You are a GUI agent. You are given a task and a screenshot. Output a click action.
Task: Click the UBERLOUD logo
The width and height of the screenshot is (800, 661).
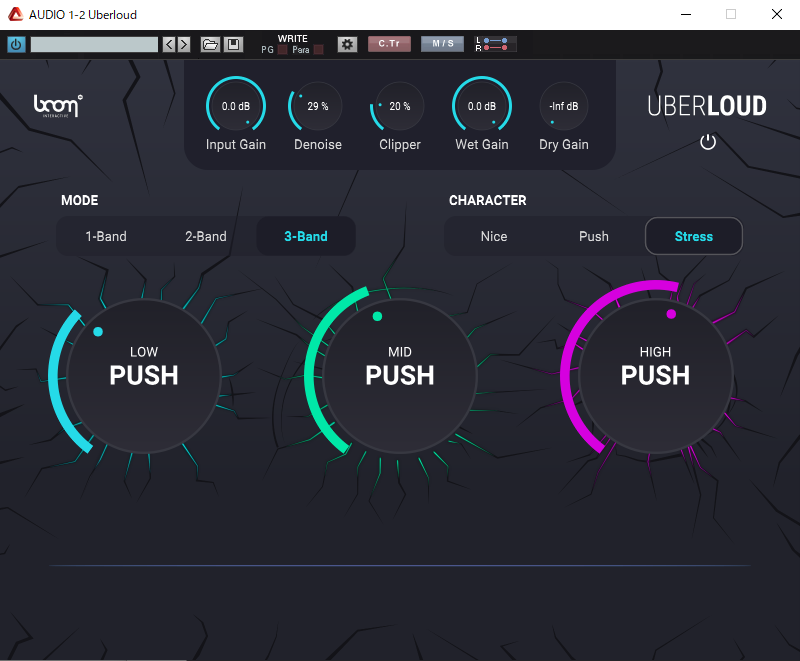pyautogui.click(x=707, y=106)
